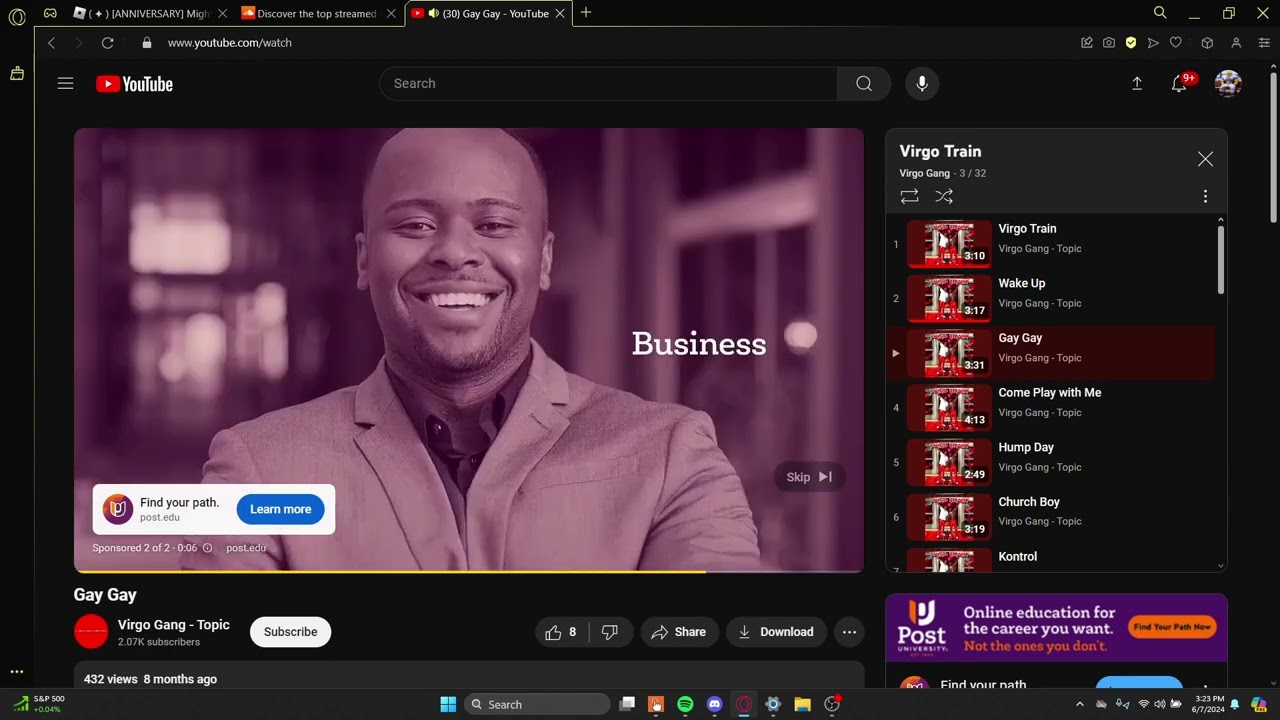
Task: Open the notifications bell
Action: [x=1180, y=84]
